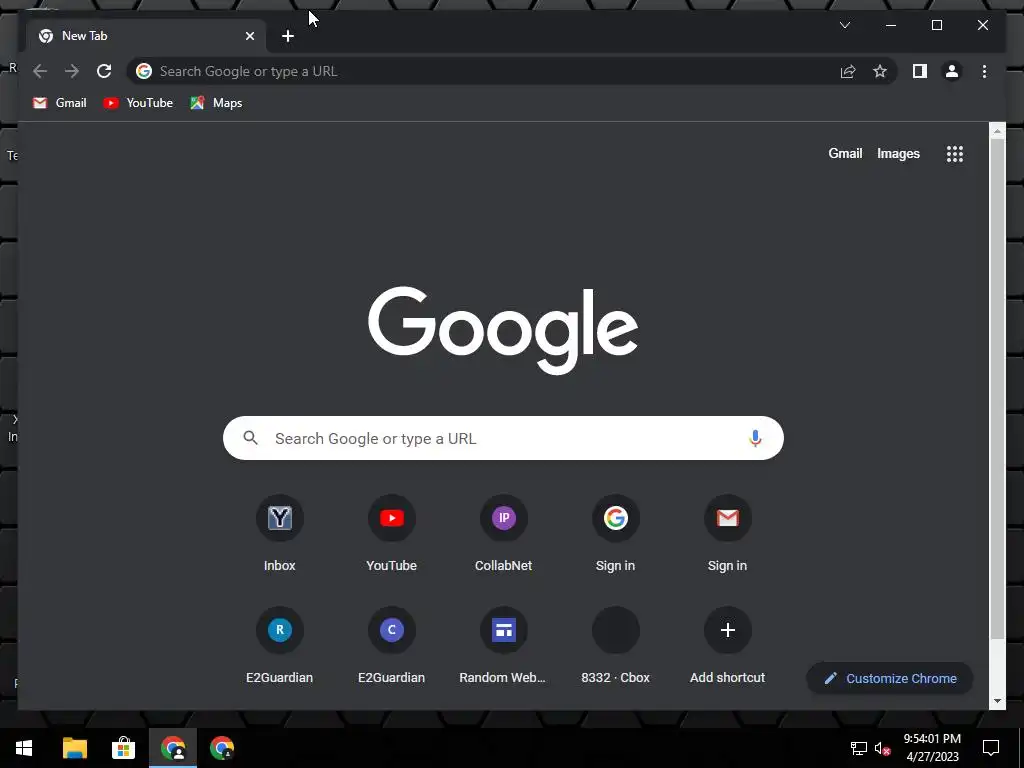Image resolution: width=1024 pixels, height=768 pixels.
Task: Open the CollabNet shortcut tile
Action: tap(504, 534)
